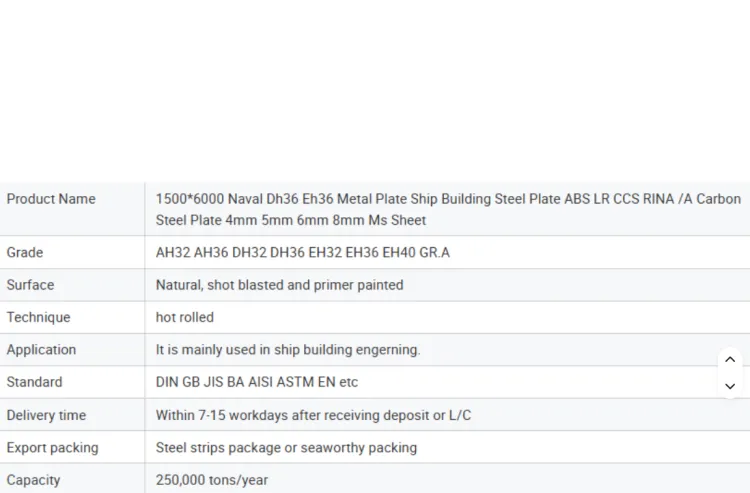This screenshot has width=750, height=493.
Task: Select the Grade label cell
Action: (72, 252)
